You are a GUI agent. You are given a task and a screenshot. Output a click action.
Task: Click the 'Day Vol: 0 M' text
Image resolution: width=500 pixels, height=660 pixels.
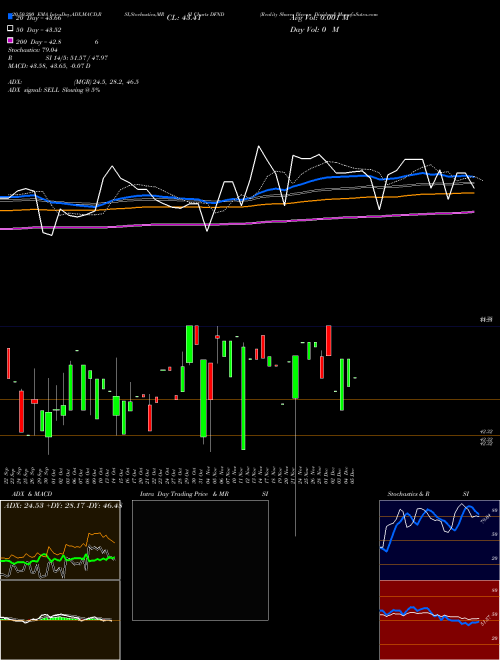click(314, 29)
